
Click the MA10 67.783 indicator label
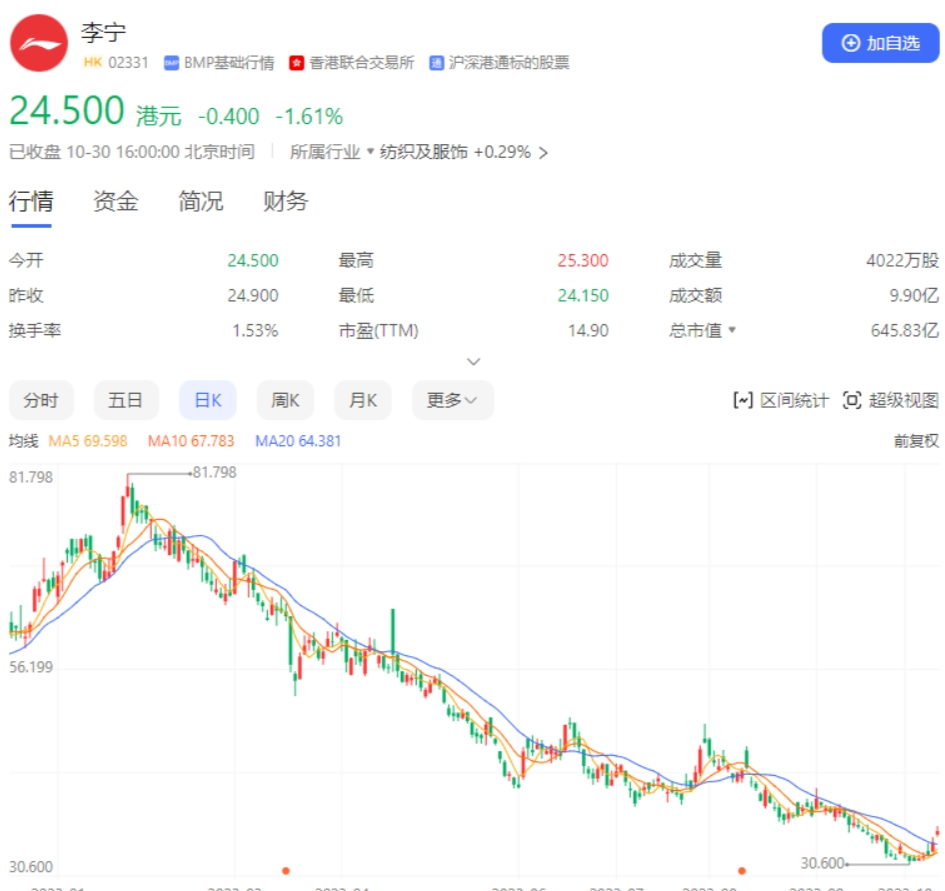(191, 441)
